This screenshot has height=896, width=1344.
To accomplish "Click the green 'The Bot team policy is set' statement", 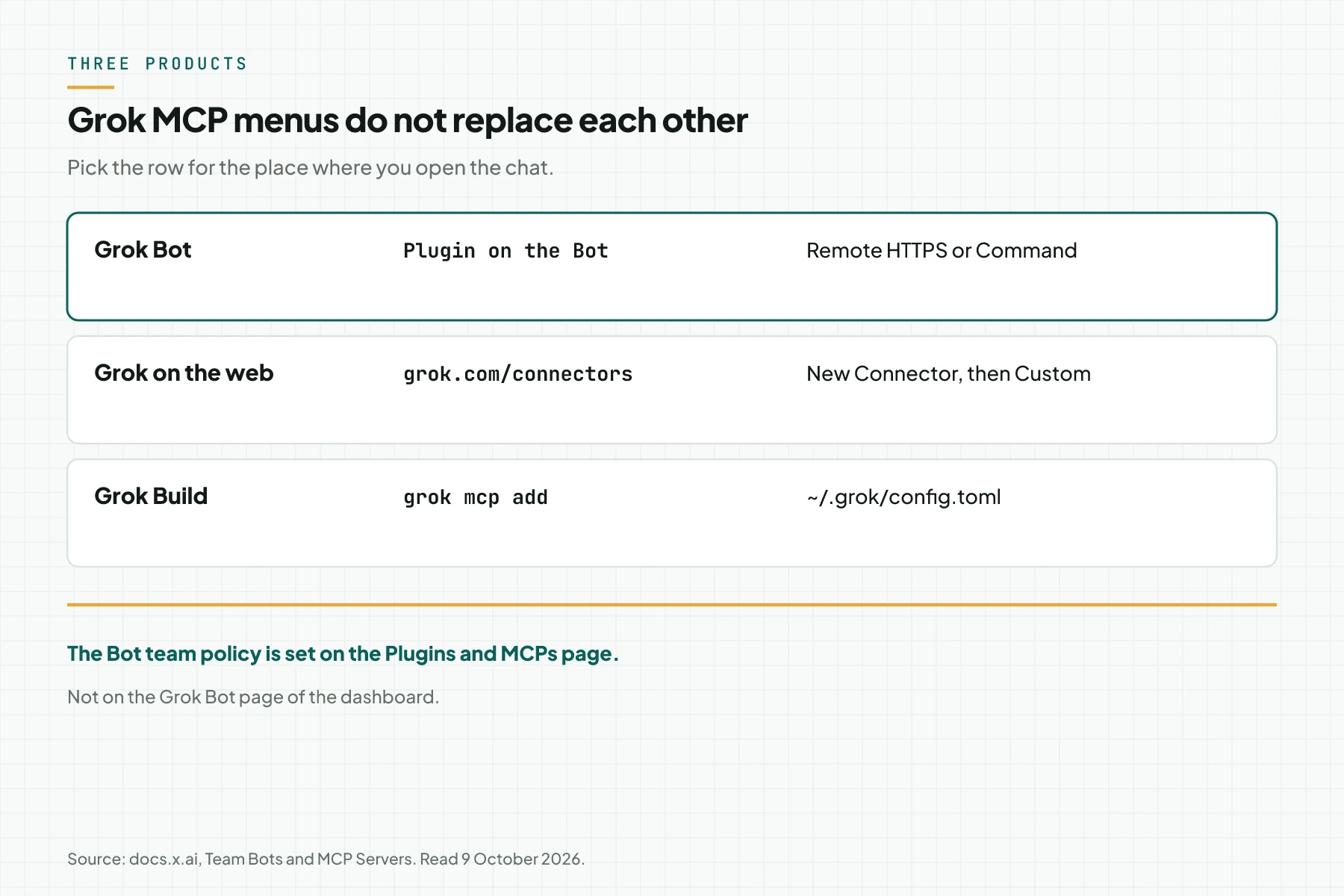I will click(x=343, y=654).
